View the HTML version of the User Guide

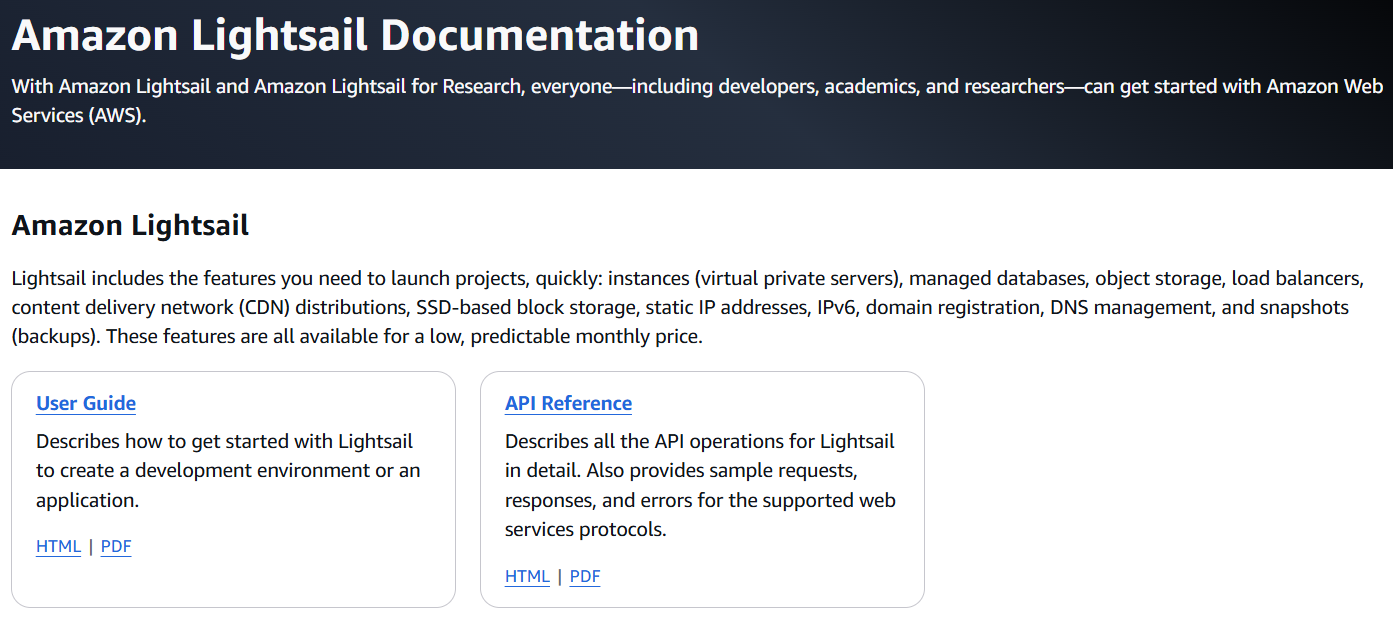click(x=57, y=546)
